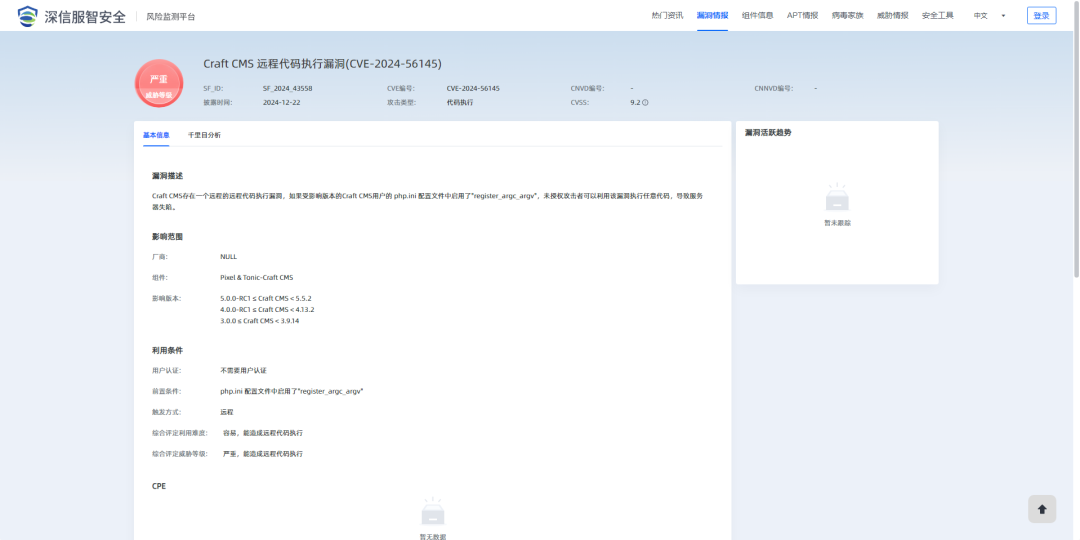Click the 登录 button
This screenshot has width=1080, height=540.
pos(1041,15)
